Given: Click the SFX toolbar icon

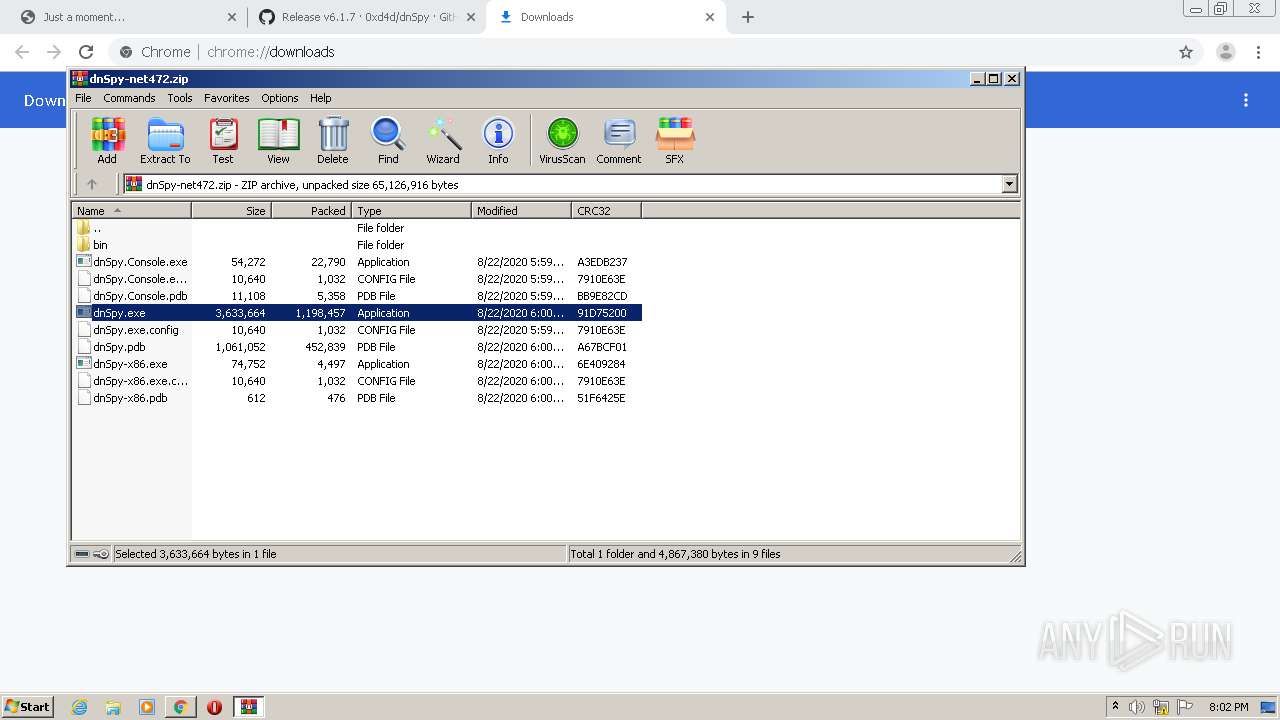Looking at the screenshot, I should 675,140.
